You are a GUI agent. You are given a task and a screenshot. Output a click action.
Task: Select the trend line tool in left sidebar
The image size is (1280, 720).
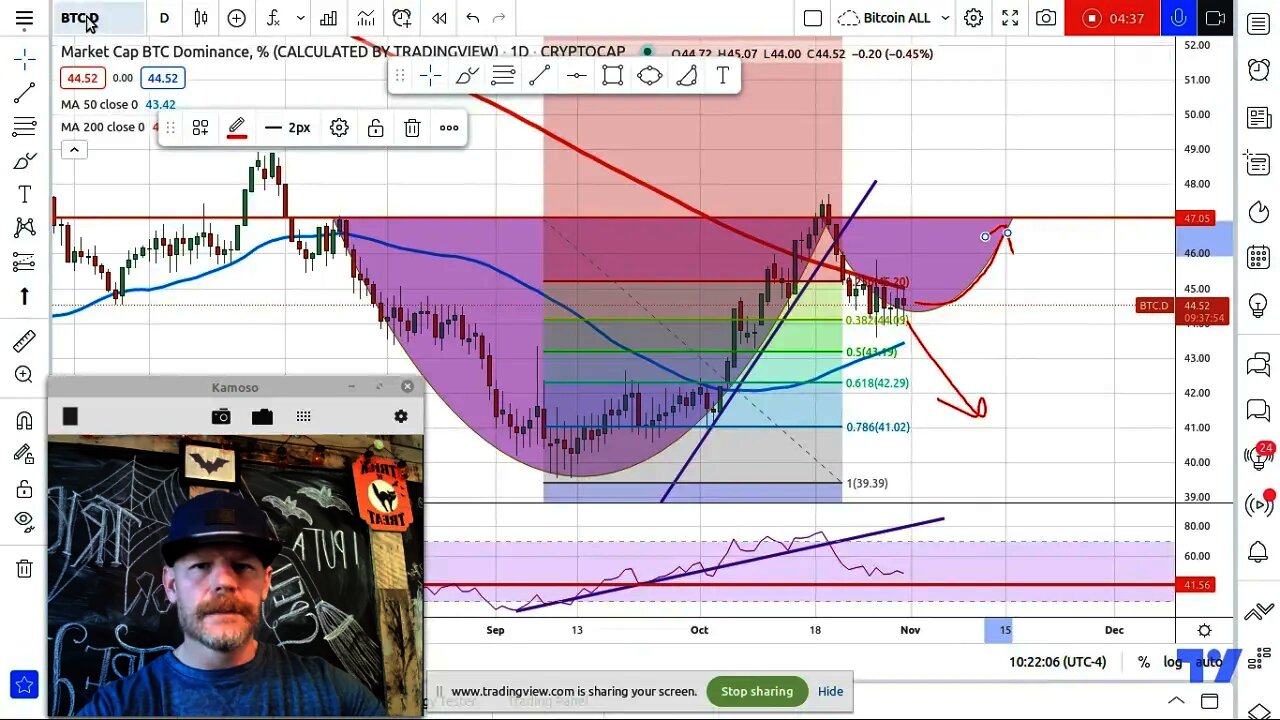tap(25, 93)
